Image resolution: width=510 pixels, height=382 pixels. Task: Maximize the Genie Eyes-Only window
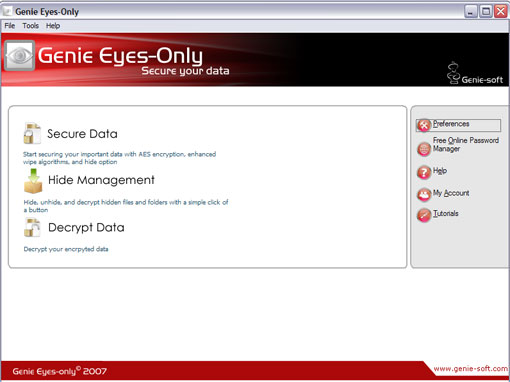tap(486, 12)
